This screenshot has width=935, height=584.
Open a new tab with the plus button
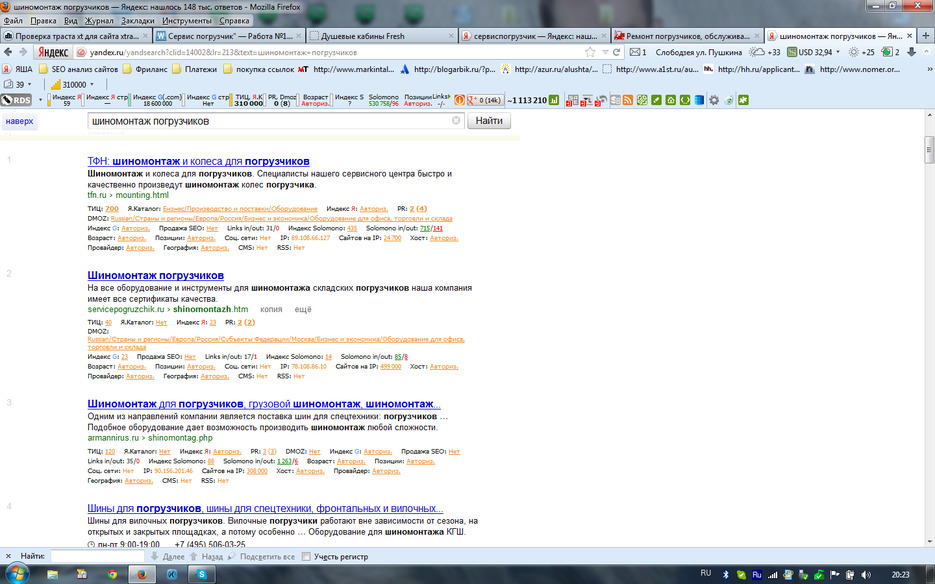click(x=925, y=36)
